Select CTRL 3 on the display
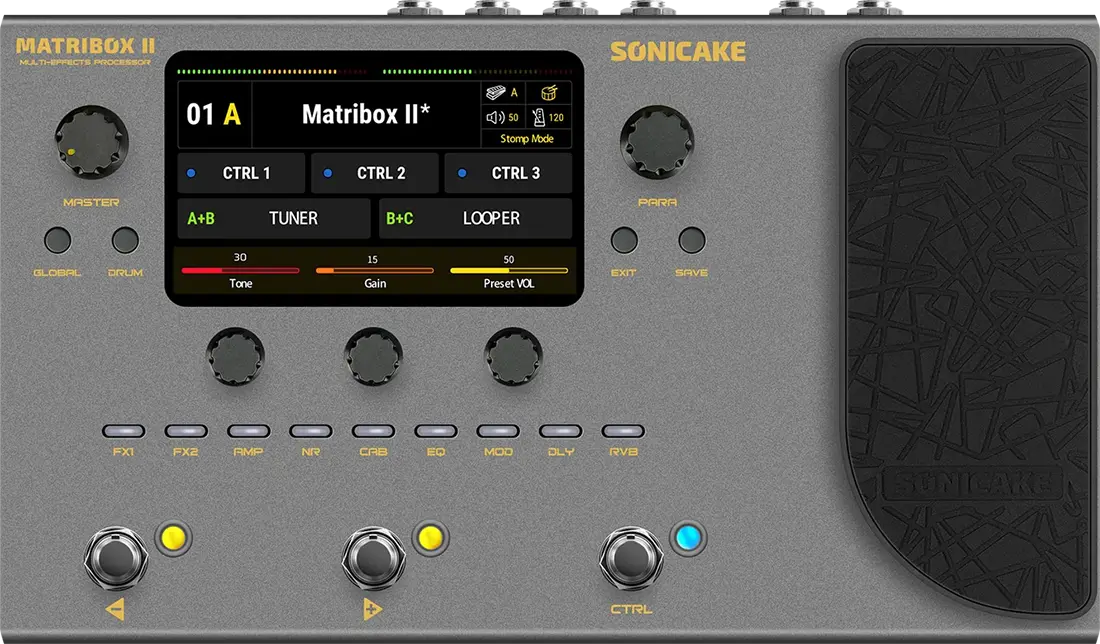1100x644 pixels. coord(509,173)
